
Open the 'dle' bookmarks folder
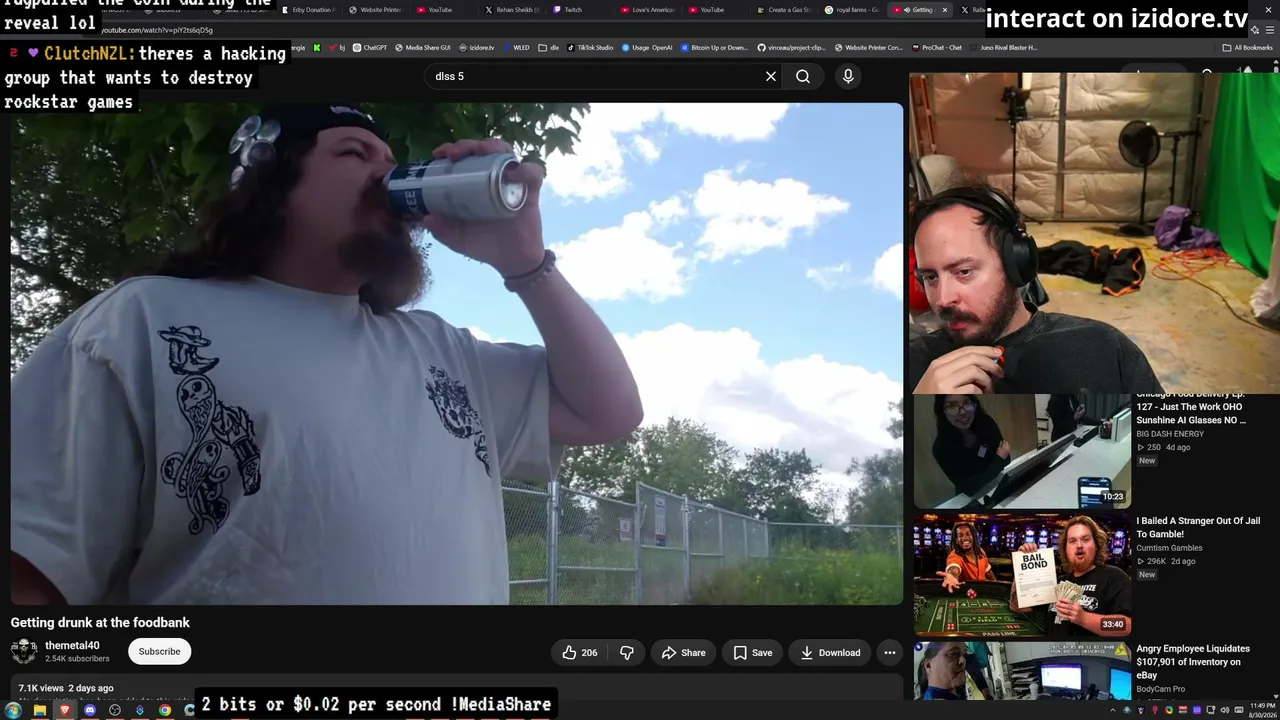pyautogui.click(x=549, y=47)
